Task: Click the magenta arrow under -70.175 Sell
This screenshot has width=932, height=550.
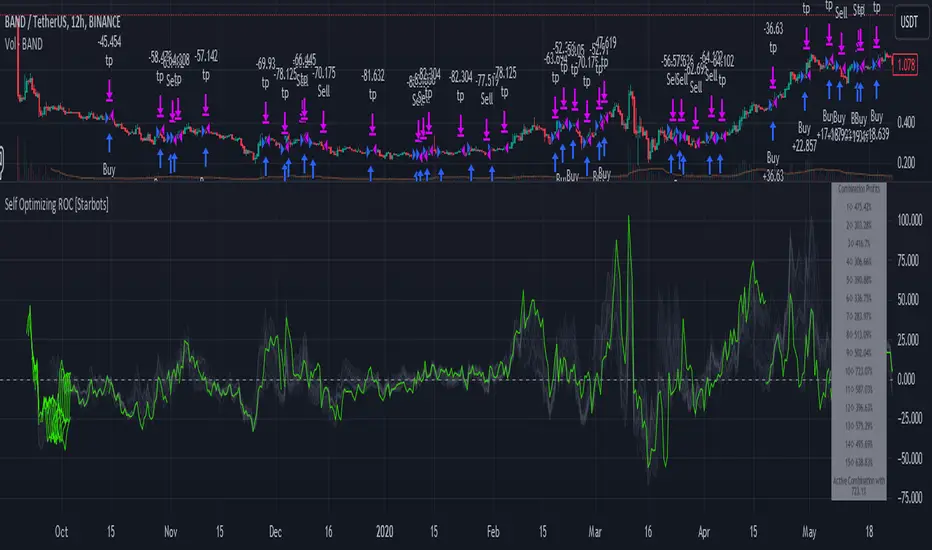Action: (324, 123)
